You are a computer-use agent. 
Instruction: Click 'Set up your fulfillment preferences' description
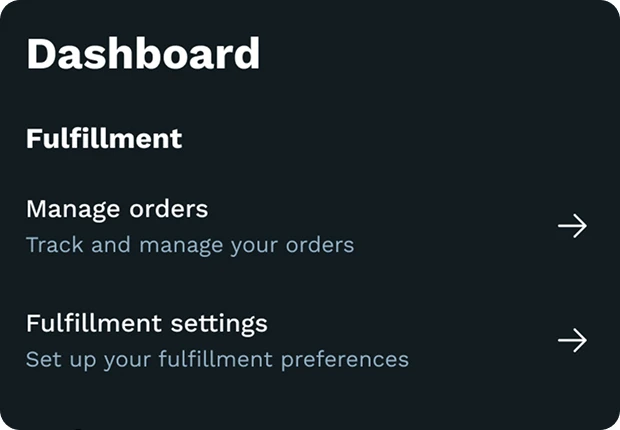(217, 359)
